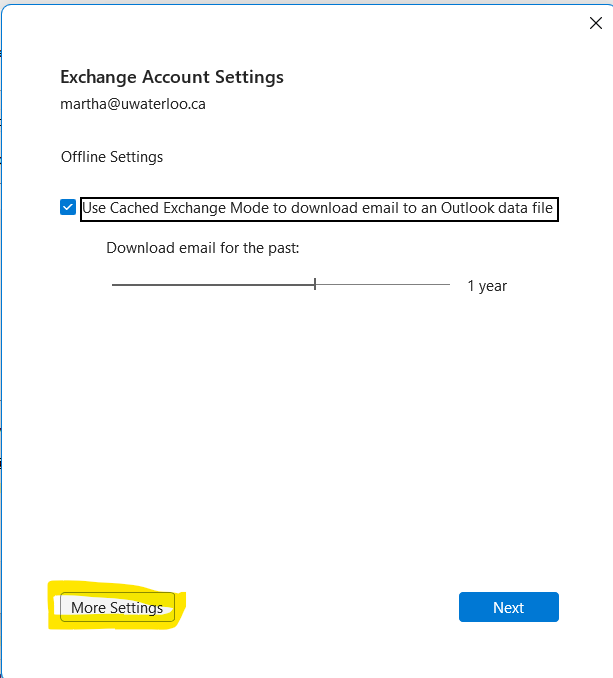Click the midpoint of slider's filled portion
613x678 pixels.
[214, 285]
